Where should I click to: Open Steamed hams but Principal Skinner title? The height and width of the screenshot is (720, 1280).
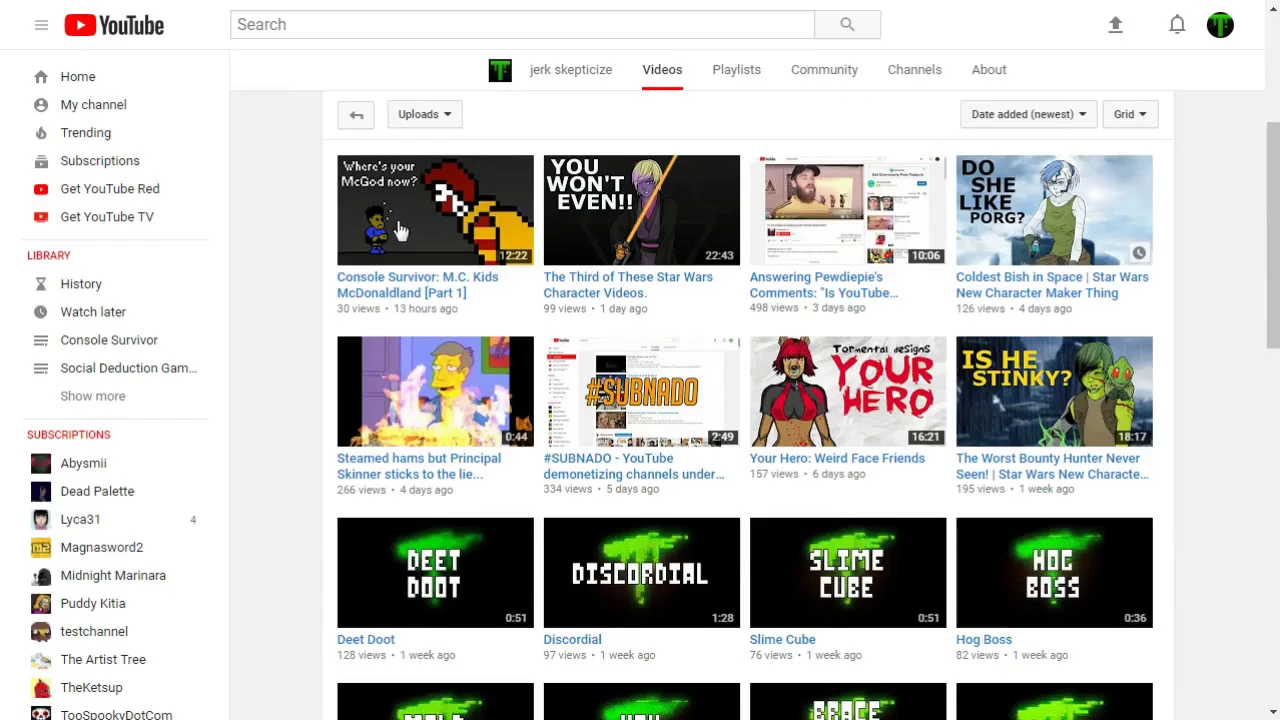click(x=419, y=466)
